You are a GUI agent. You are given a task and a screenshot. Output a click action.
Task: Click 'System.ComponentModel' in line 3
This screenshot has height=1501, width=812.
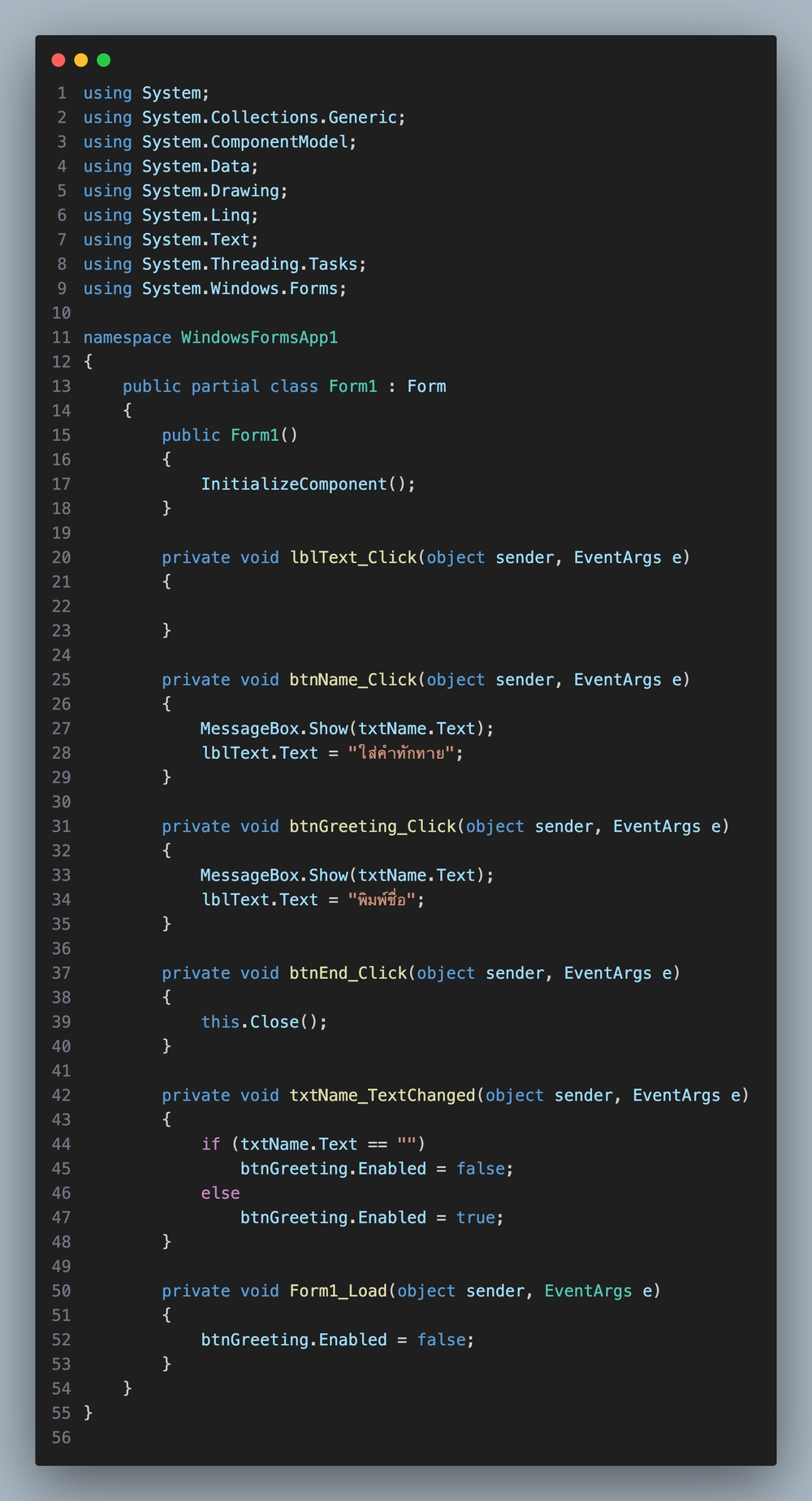point(244,142)
